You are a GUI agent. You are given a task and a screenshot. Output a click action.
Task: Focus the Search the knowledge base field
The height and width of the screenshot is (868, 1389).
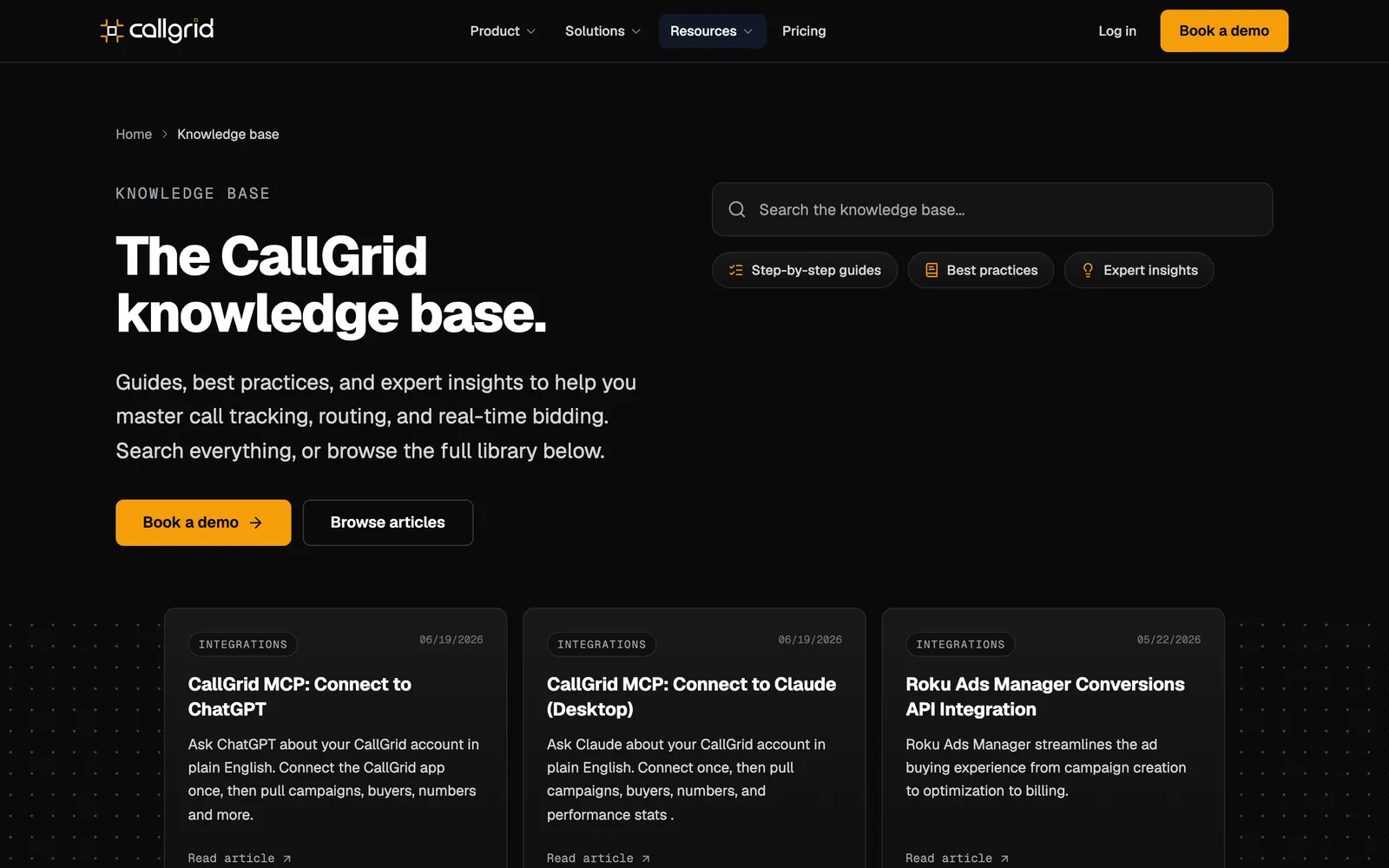992,209
